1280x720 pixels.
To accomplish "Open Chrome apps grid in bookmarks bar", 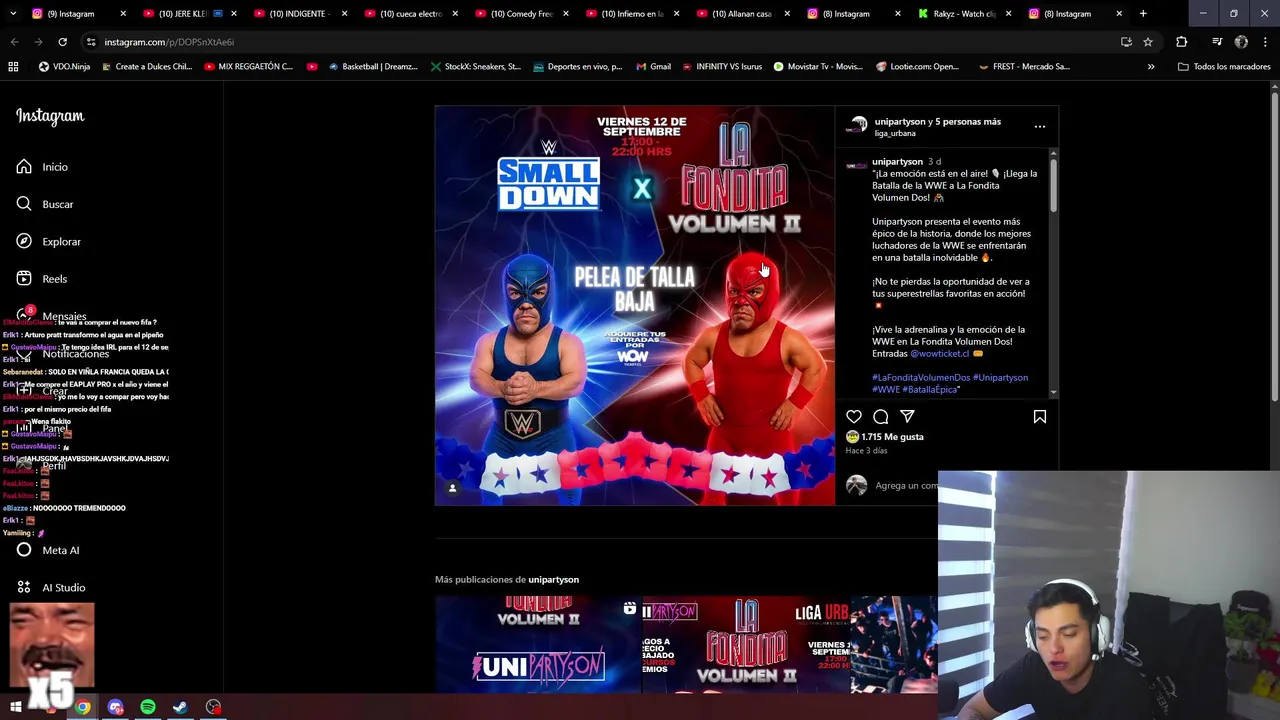I will pyautogui.click(x=13, y=67).
